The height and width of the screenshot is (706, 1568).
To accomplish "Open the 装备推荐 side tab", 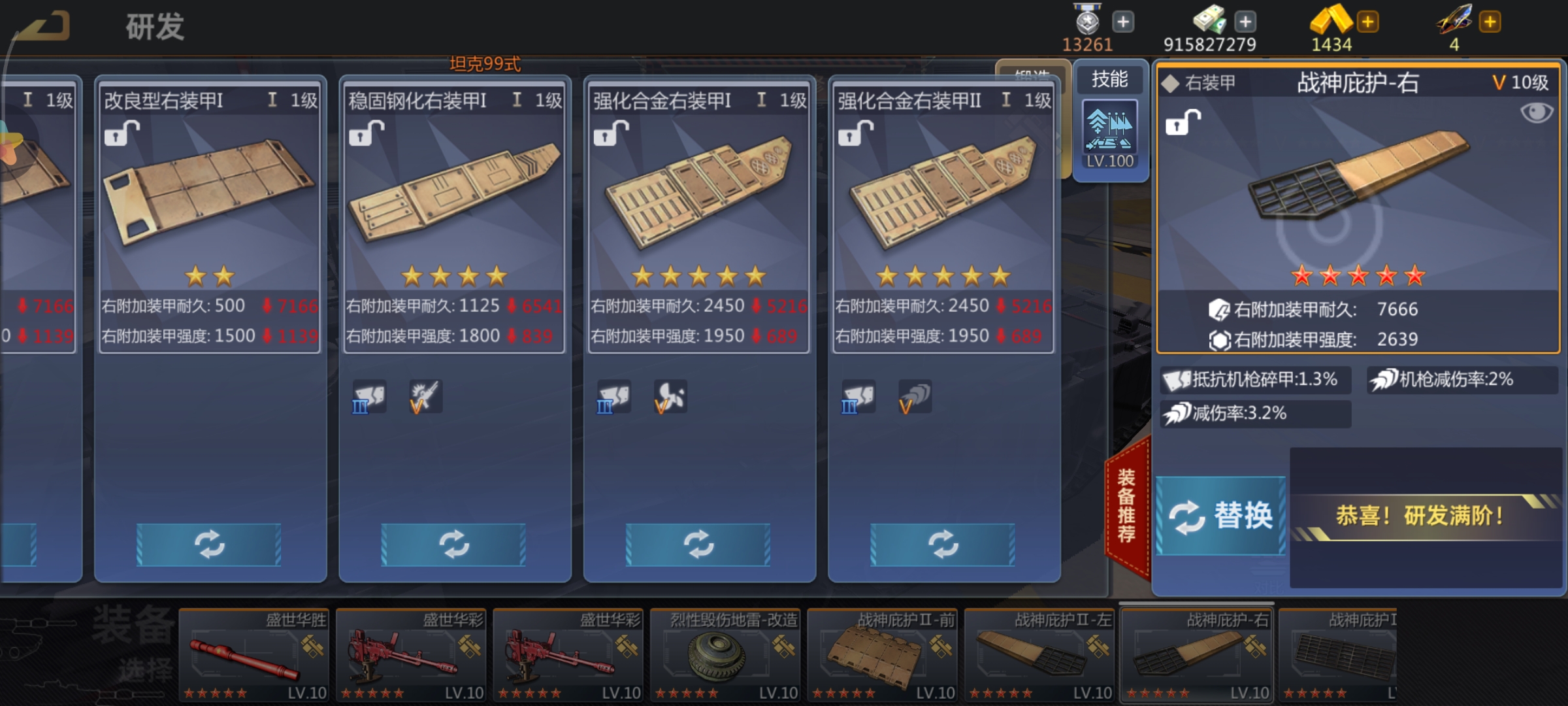I will click(x=1126, y=507).
